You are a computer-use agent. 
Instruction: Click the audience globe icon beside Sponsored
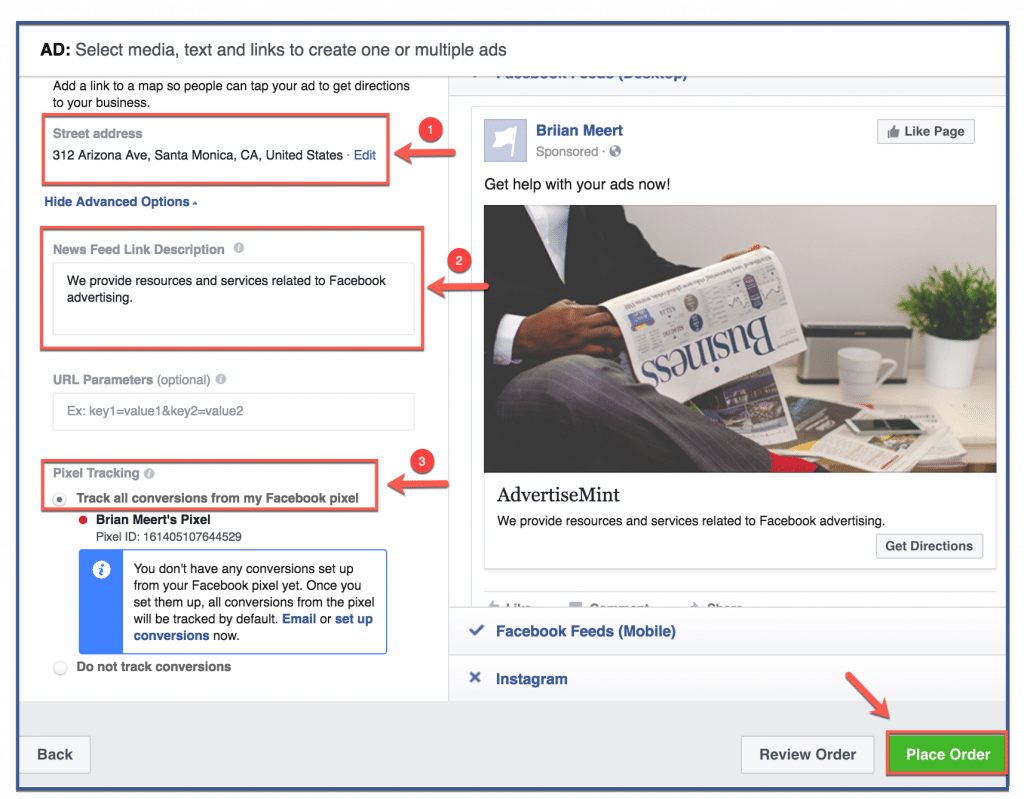pos(615,152)
